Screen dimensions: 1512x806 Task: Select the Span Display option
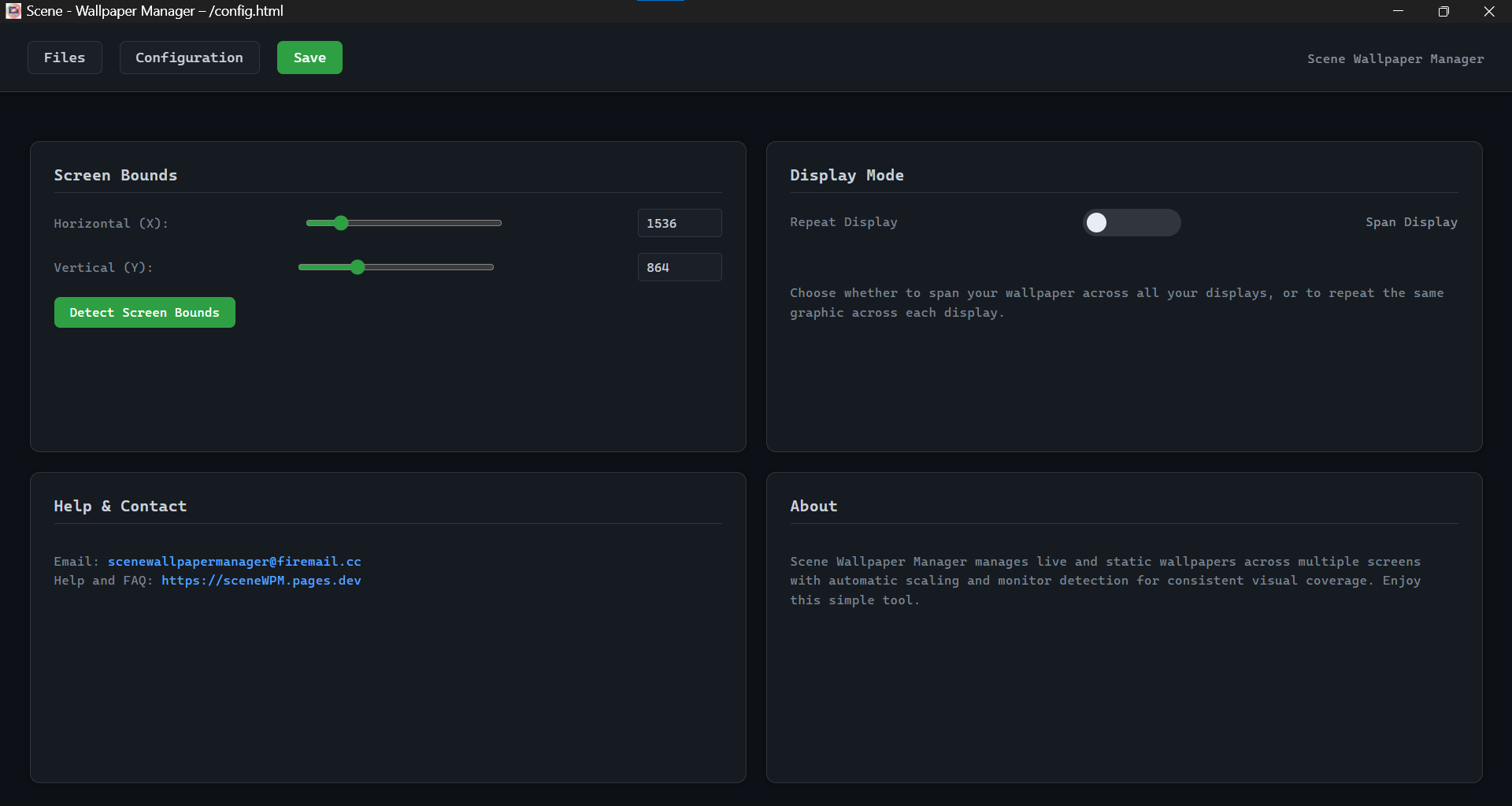tap(1411, 222)
